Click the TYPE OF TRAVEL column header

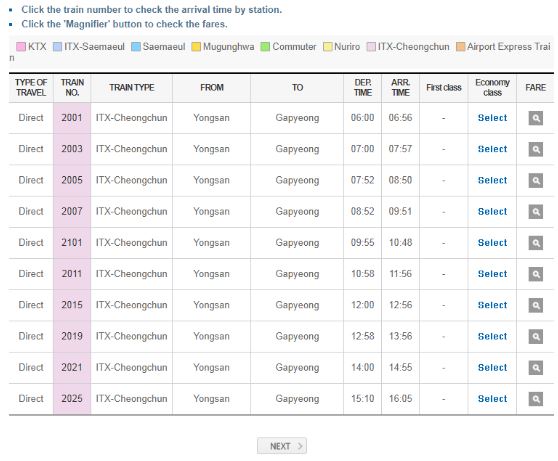click(31, 88)
